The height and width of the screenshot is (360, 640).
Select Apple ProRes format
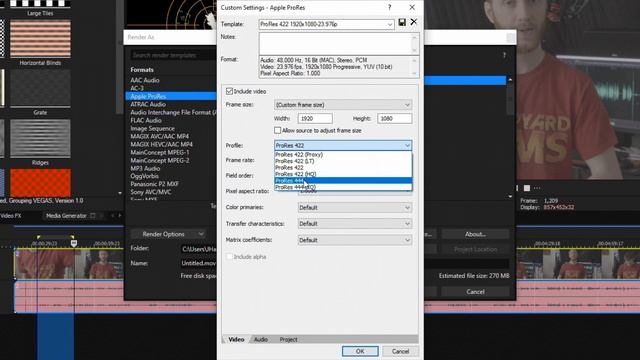[171, 96]
